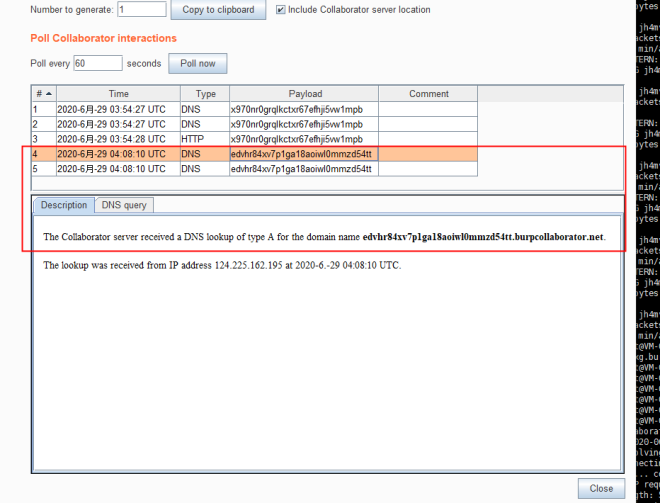Close the Collaborator client dialog with Close

click(x=601, y=489)
